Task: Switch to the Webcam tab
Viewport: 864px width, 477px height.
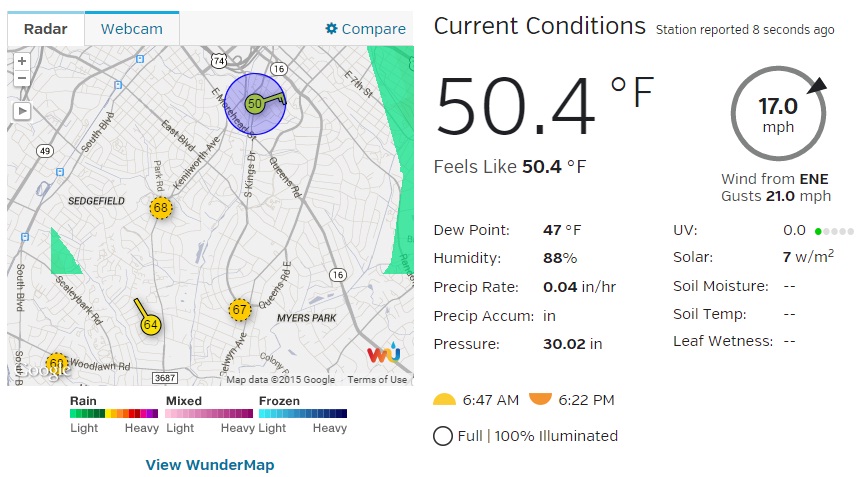Action: point(132,29)
